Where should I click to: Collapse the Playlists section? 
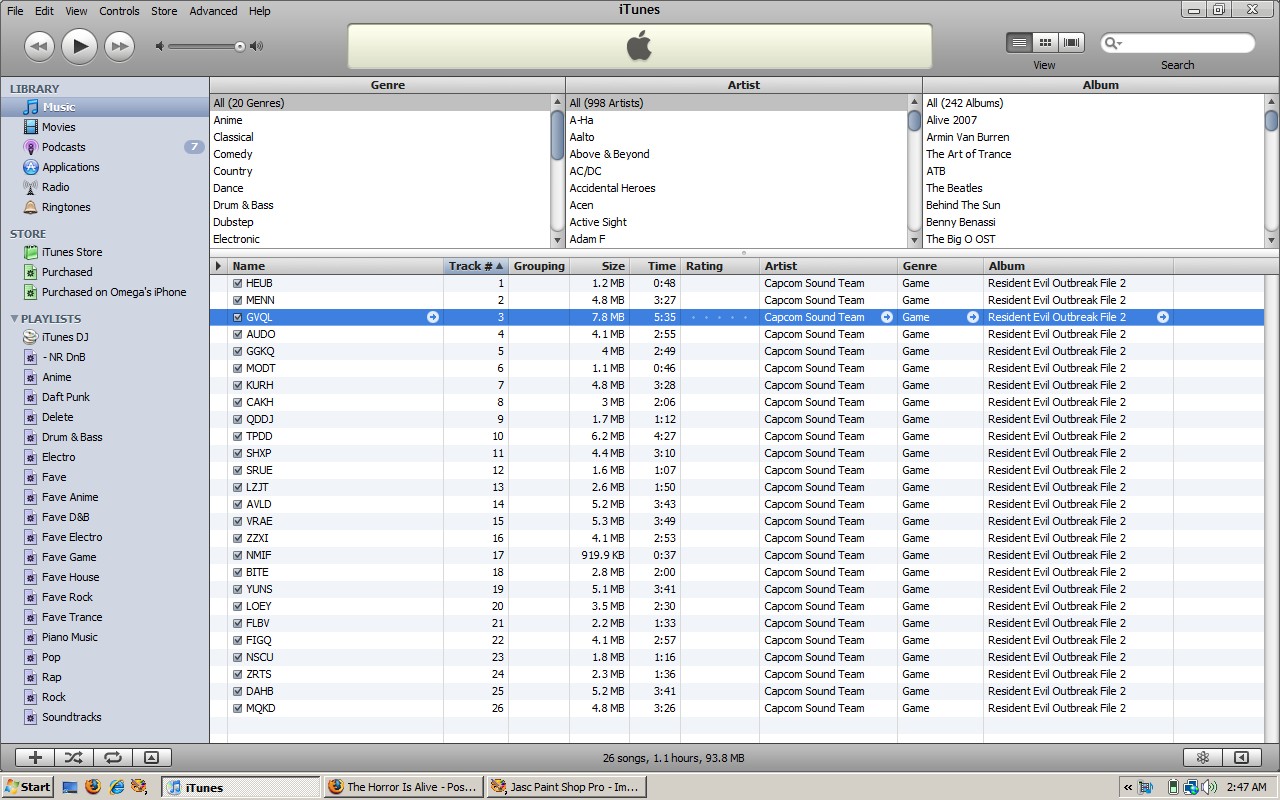coord(14,319)
